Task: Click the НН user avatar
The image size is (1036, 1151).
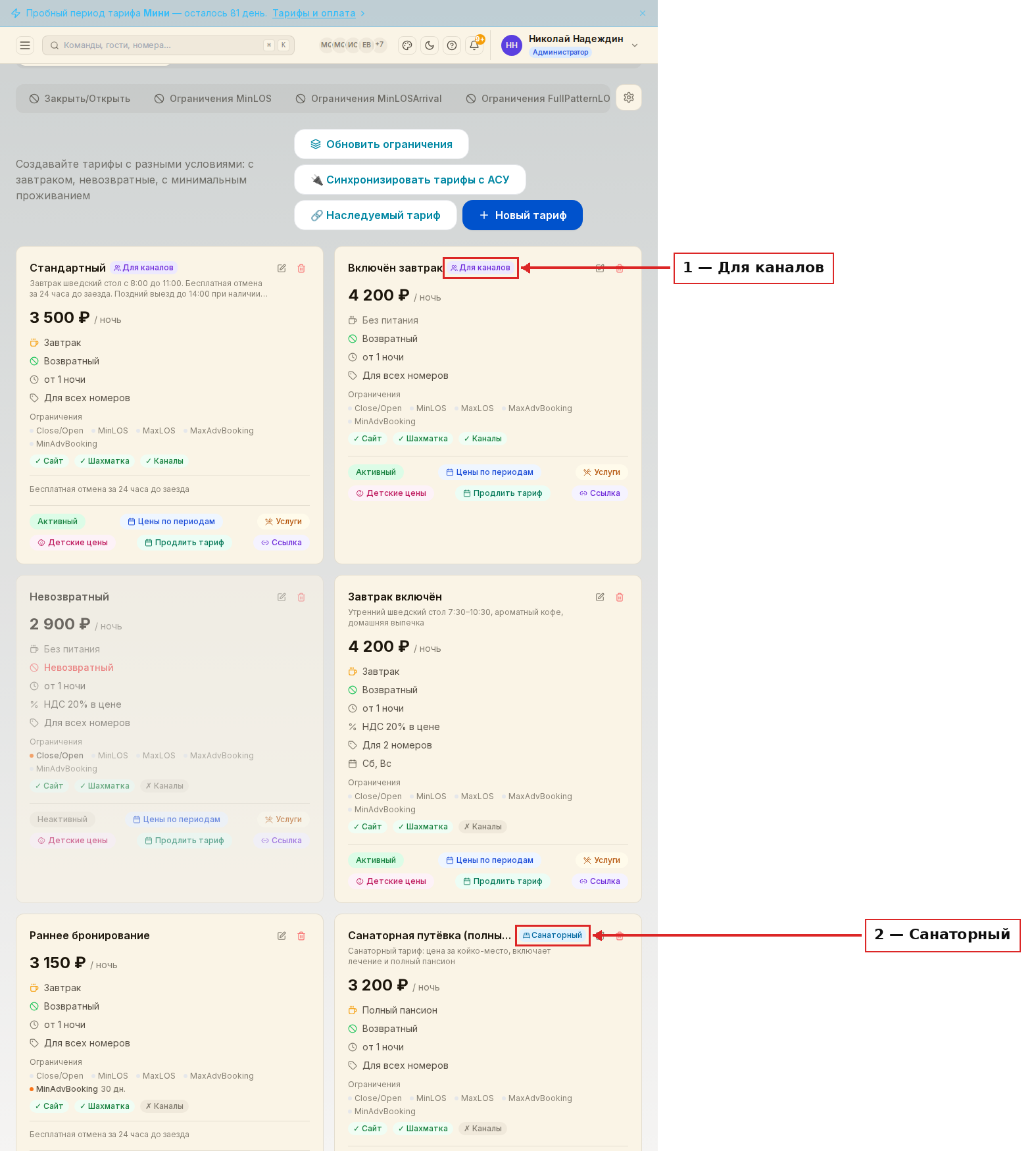Action: pyautogui.click(x=512, y=45)
